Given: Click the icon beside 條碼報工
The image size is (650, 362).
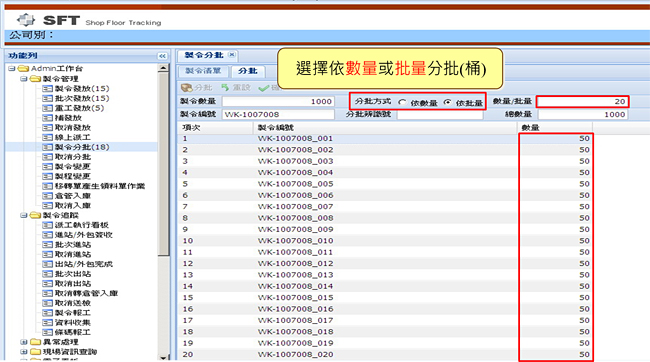Looking at the screenshot, I should pos(48,332).
